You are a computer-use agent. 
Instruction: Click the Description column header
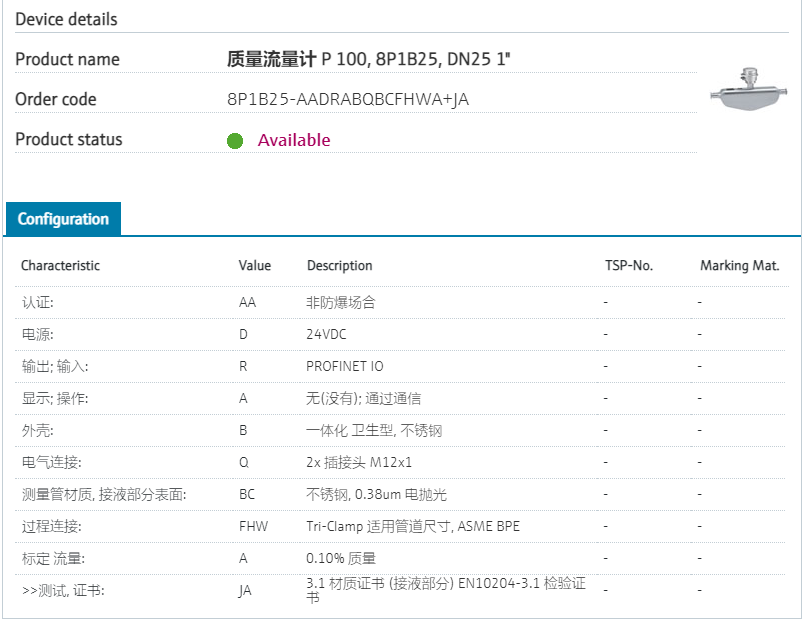(x=339, y=265)
